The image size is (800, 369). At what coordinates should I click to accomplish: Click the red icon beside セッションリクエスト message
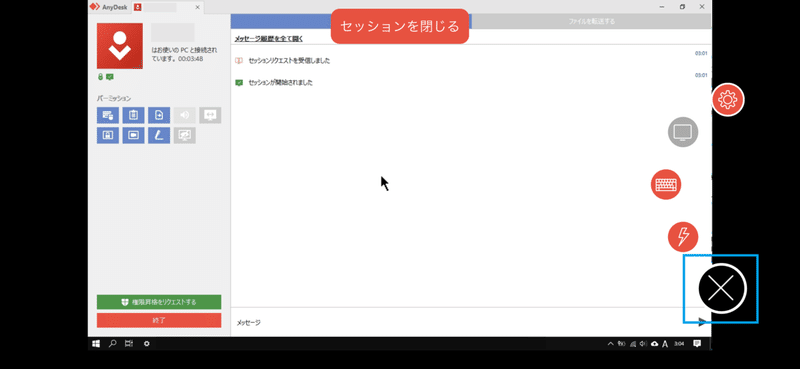pos(239,61)
